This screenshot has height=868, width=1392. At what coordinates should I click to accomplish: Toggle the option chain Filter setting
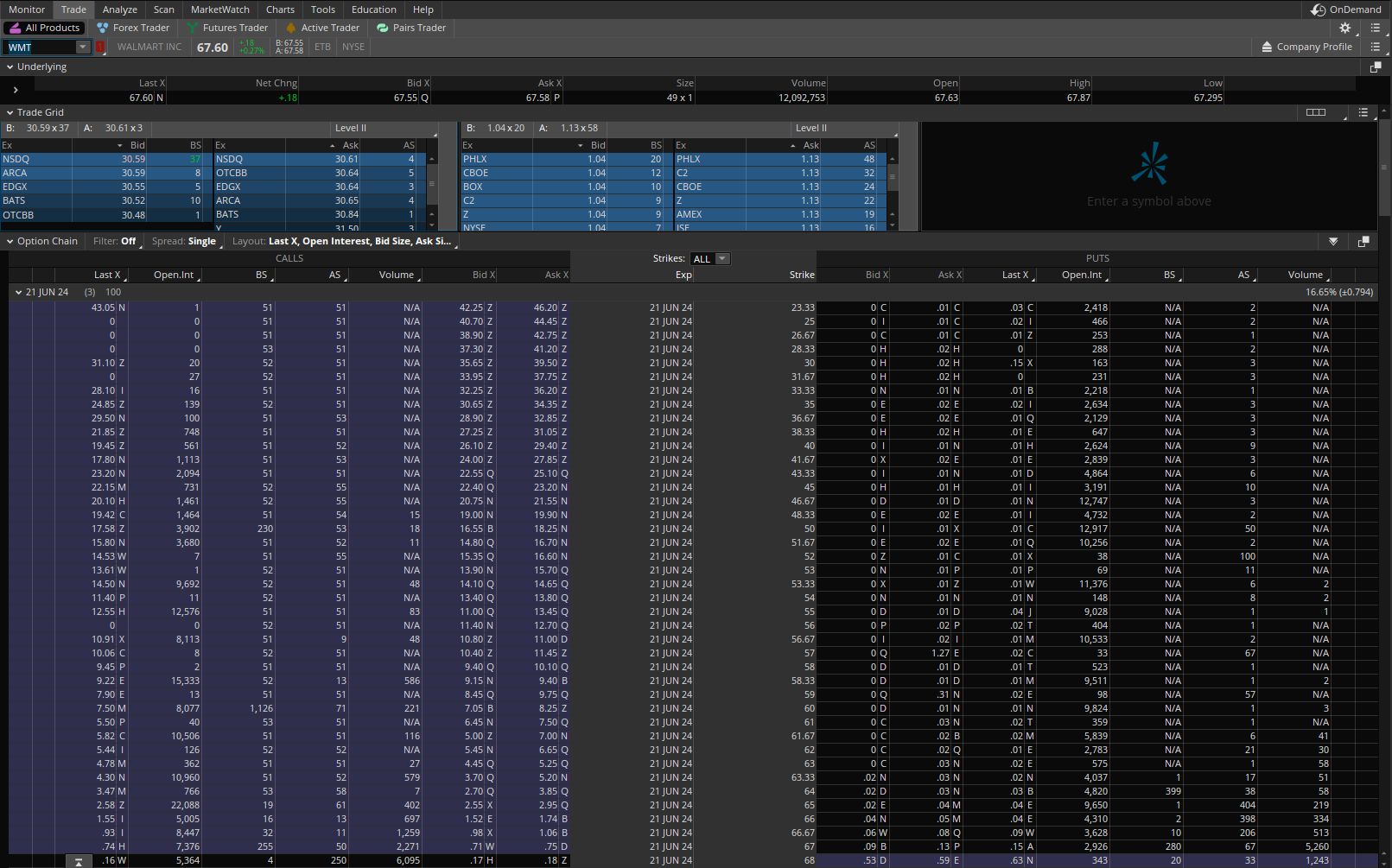click(115, 241)
